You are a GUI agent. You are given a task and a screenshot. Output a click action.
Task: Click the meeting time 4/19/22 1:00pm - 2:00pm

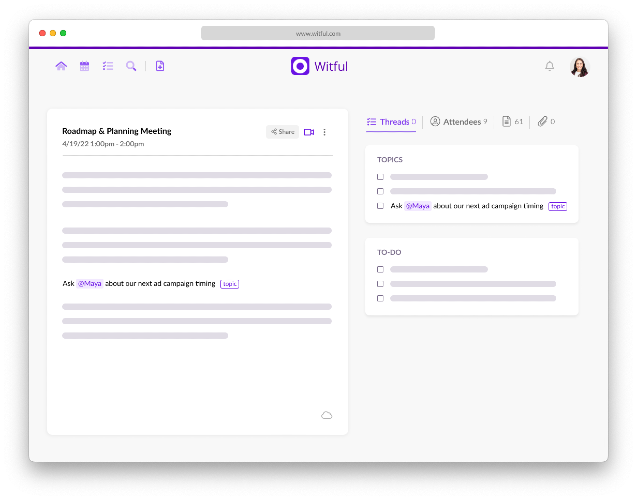(103, 144)
